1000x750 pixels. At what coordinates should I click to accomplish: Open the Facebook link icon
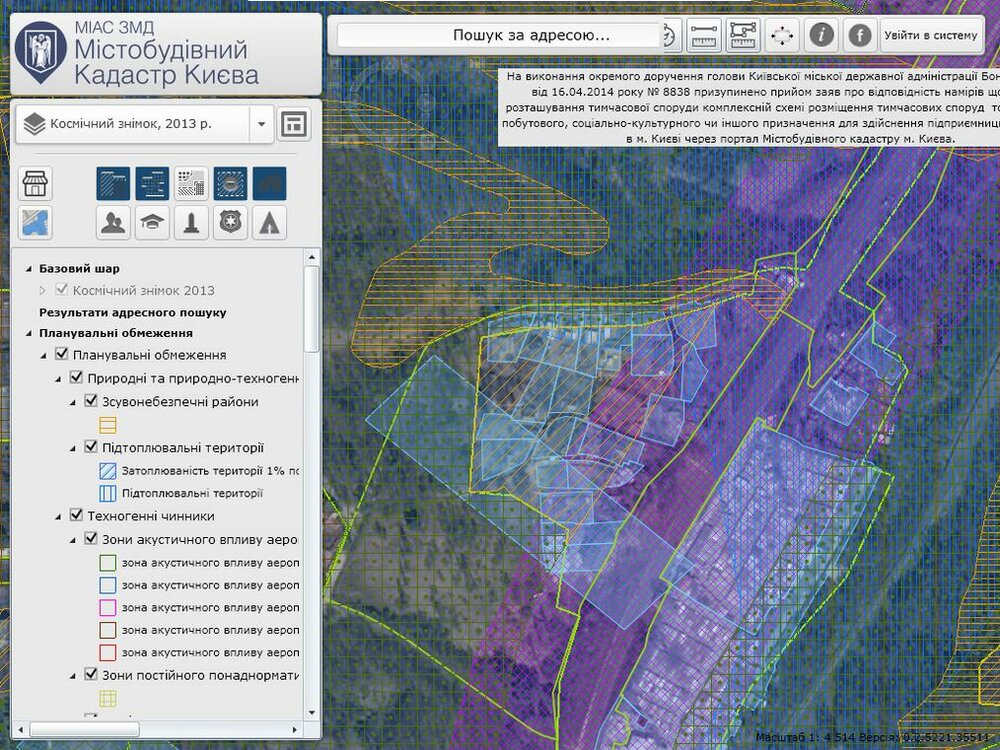click(859, 35)
